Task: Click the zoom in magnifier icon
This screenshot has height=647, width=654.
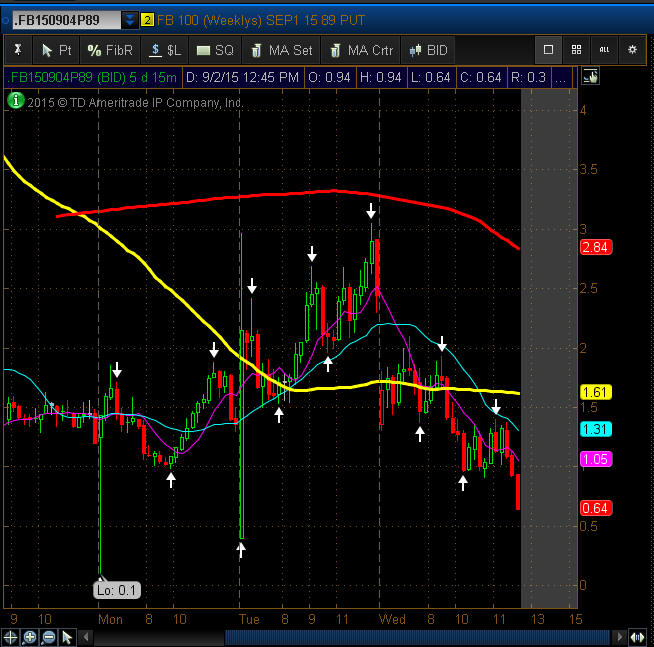Action: tap(30, 637)
